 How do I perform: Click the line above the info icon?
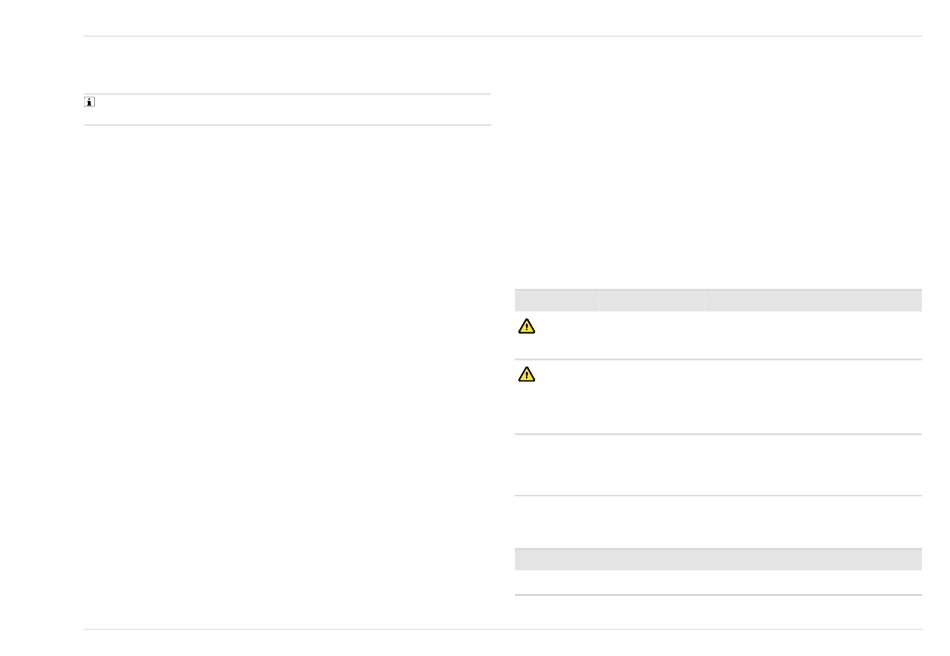(x=287, y=94)
